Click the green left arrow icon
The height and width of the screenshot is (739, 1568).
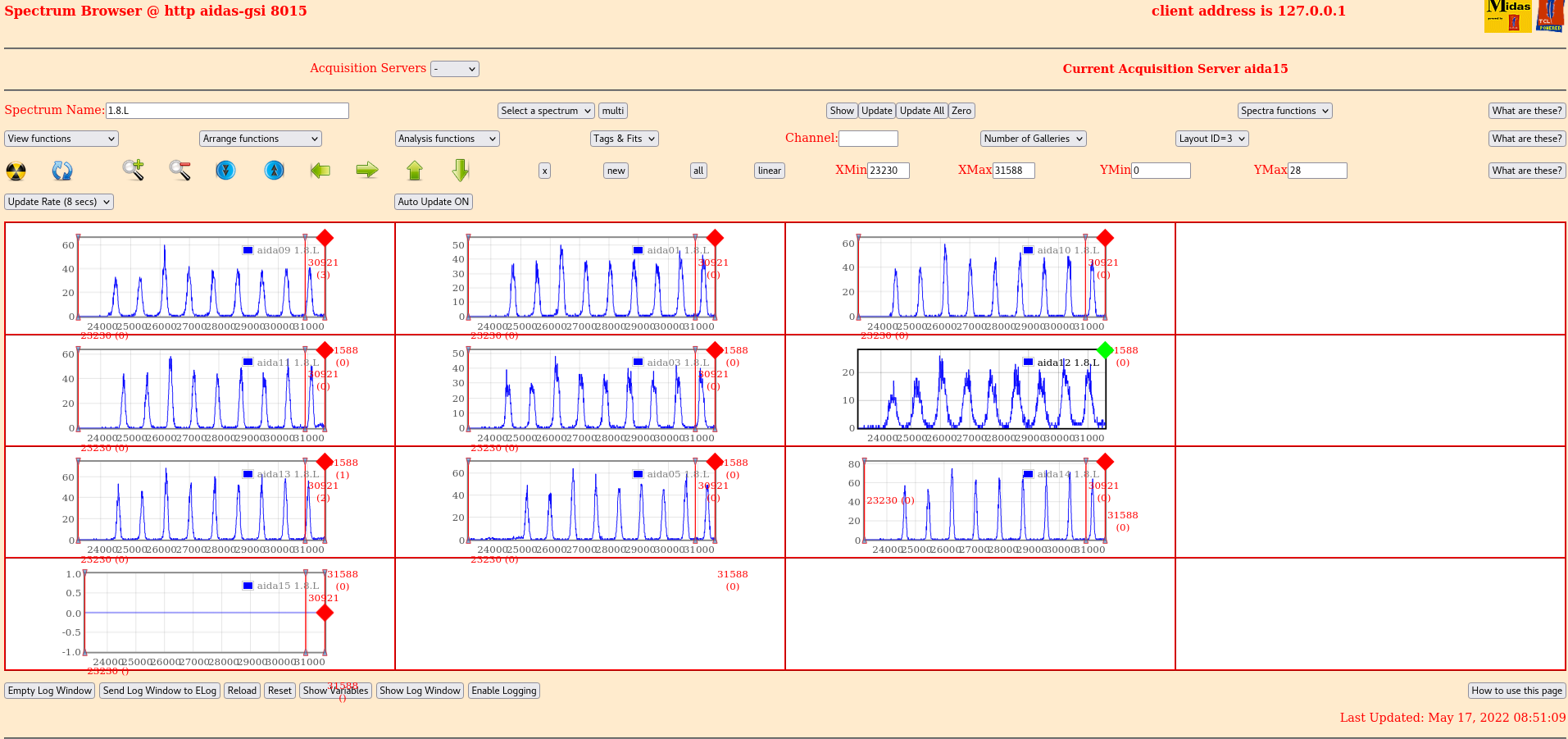tap(320, 170)
